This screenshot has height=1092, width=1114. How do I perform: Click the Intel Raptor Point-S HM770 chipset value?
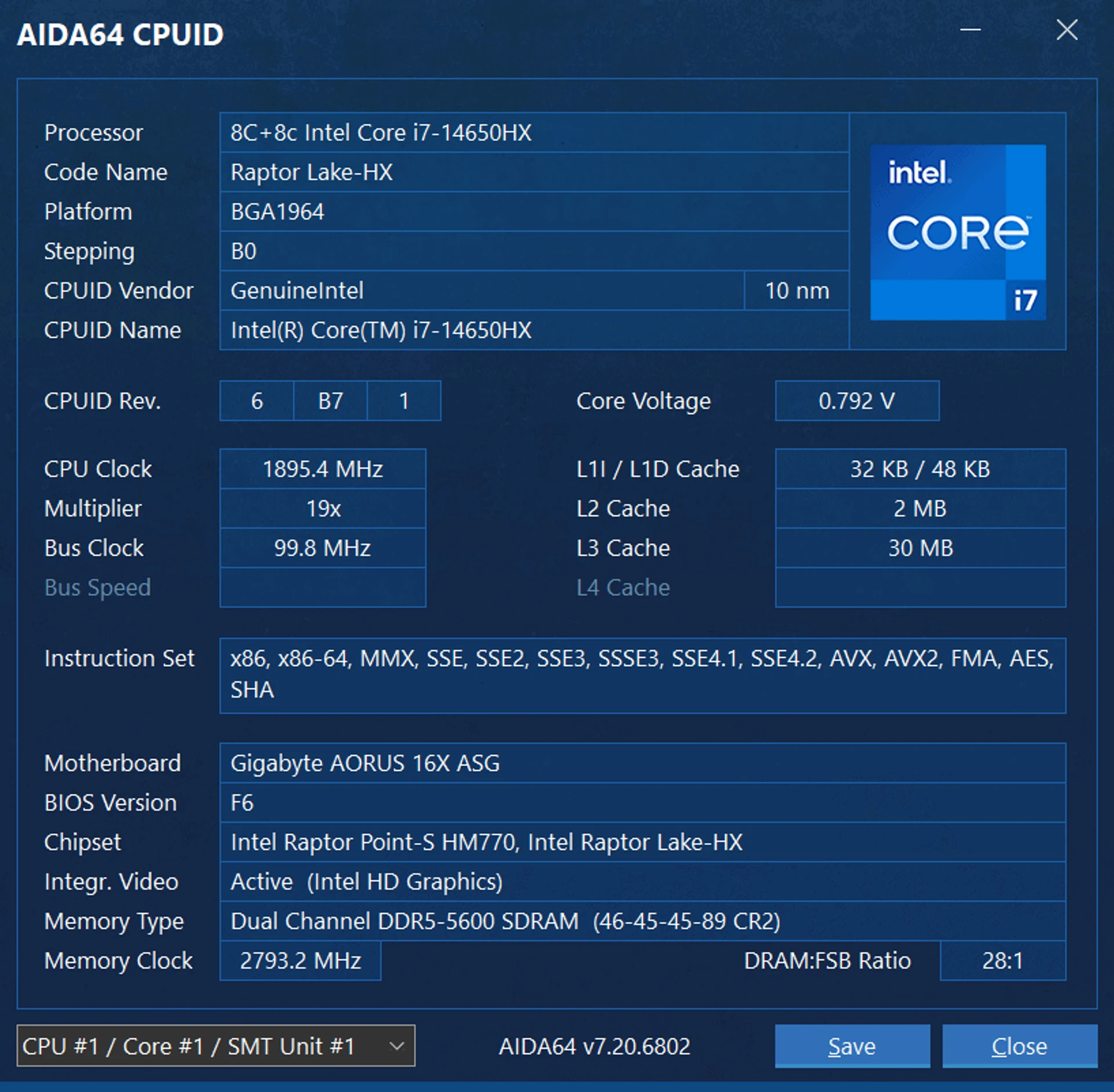tap(643, 842)
